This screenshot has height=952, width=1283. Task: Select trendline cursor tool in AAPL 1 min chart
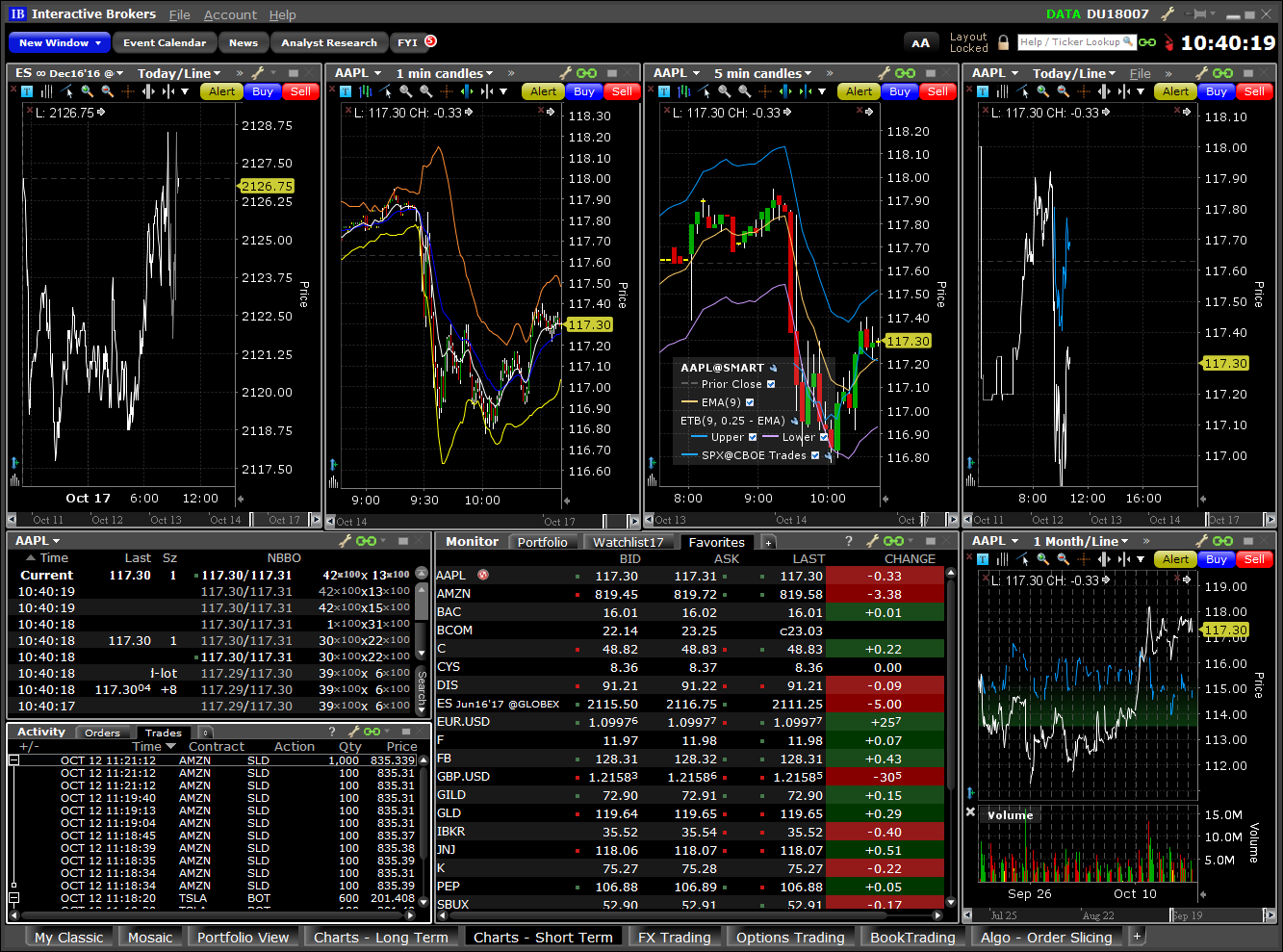[x=385, y=91]
